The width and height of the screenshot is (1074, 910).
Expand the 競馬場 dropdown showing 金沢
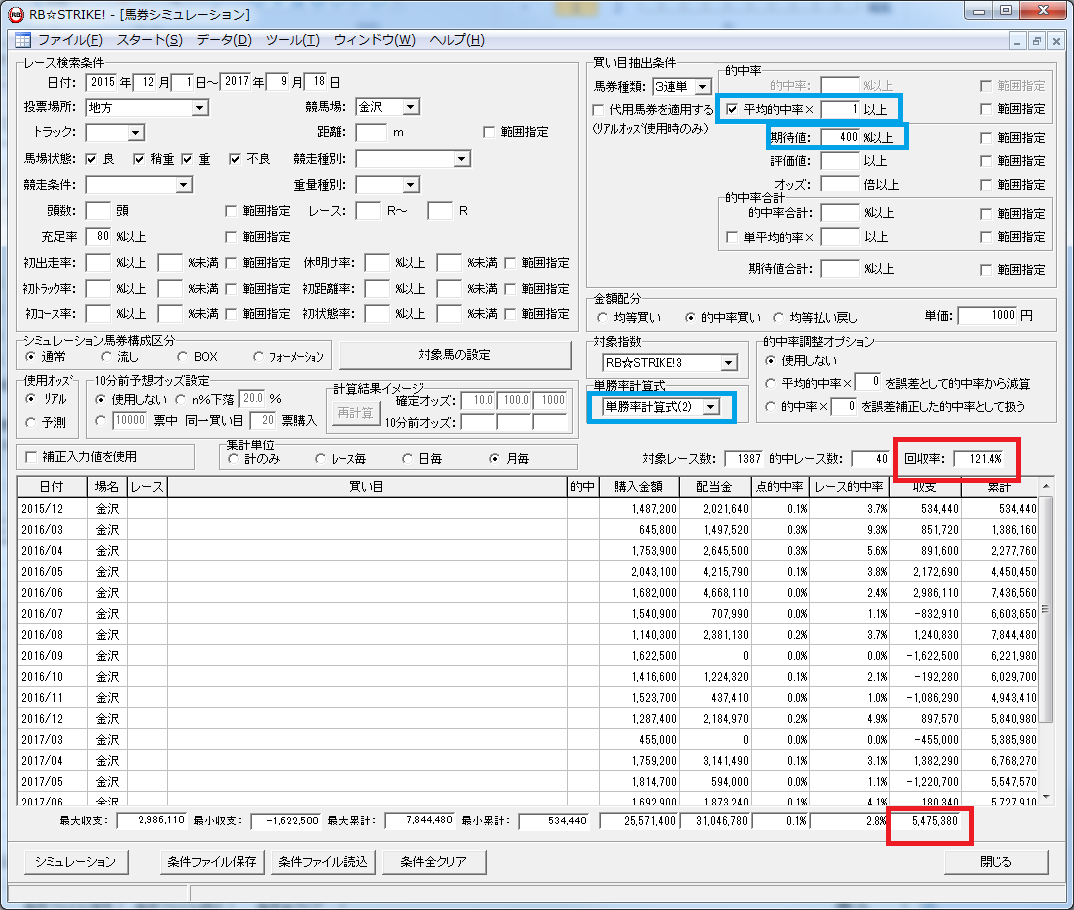pyautogui.click(x=410, y=108)
